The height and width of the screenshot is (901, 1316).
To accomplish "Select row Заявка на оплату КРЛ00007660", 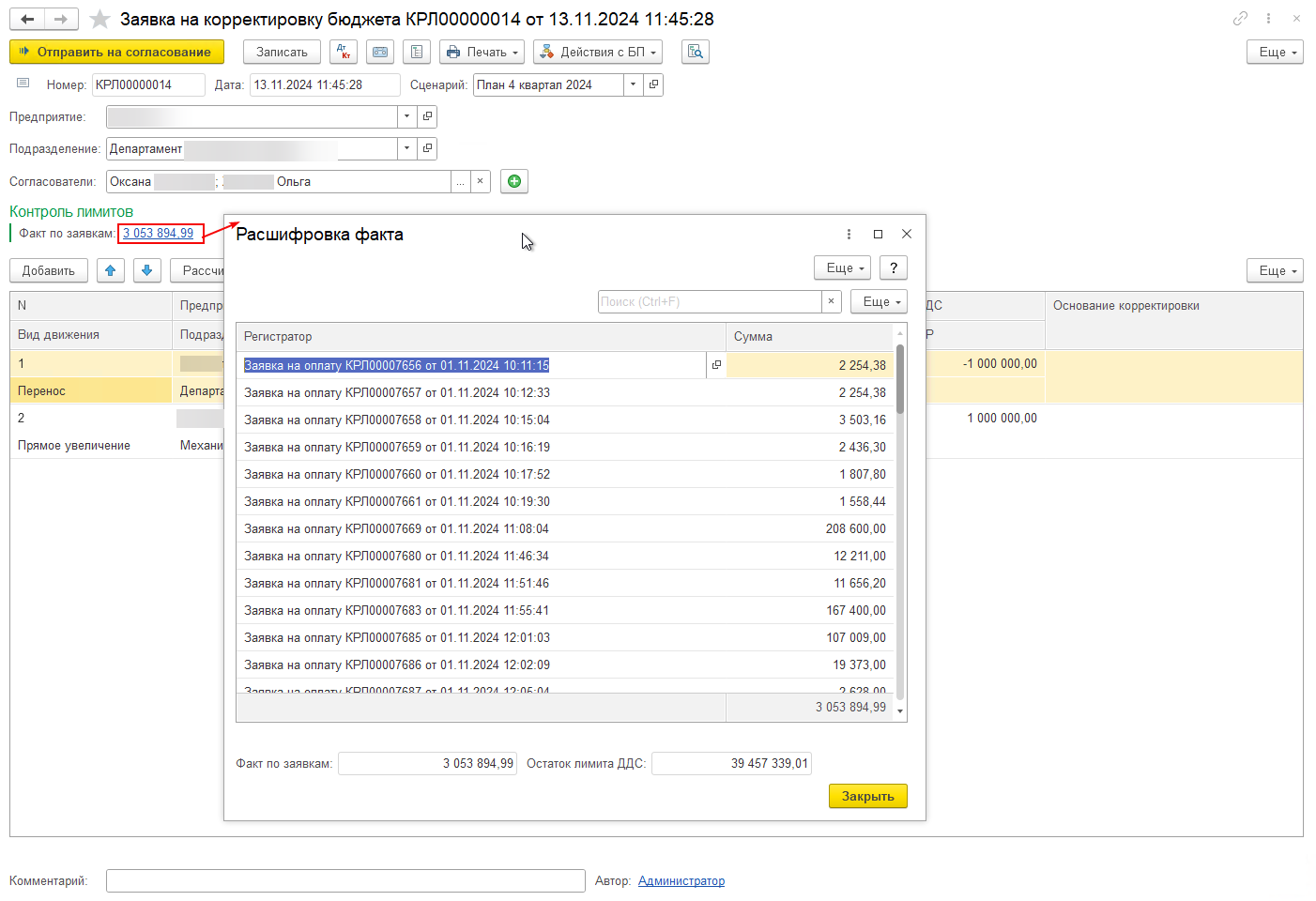I will point(565,474).
